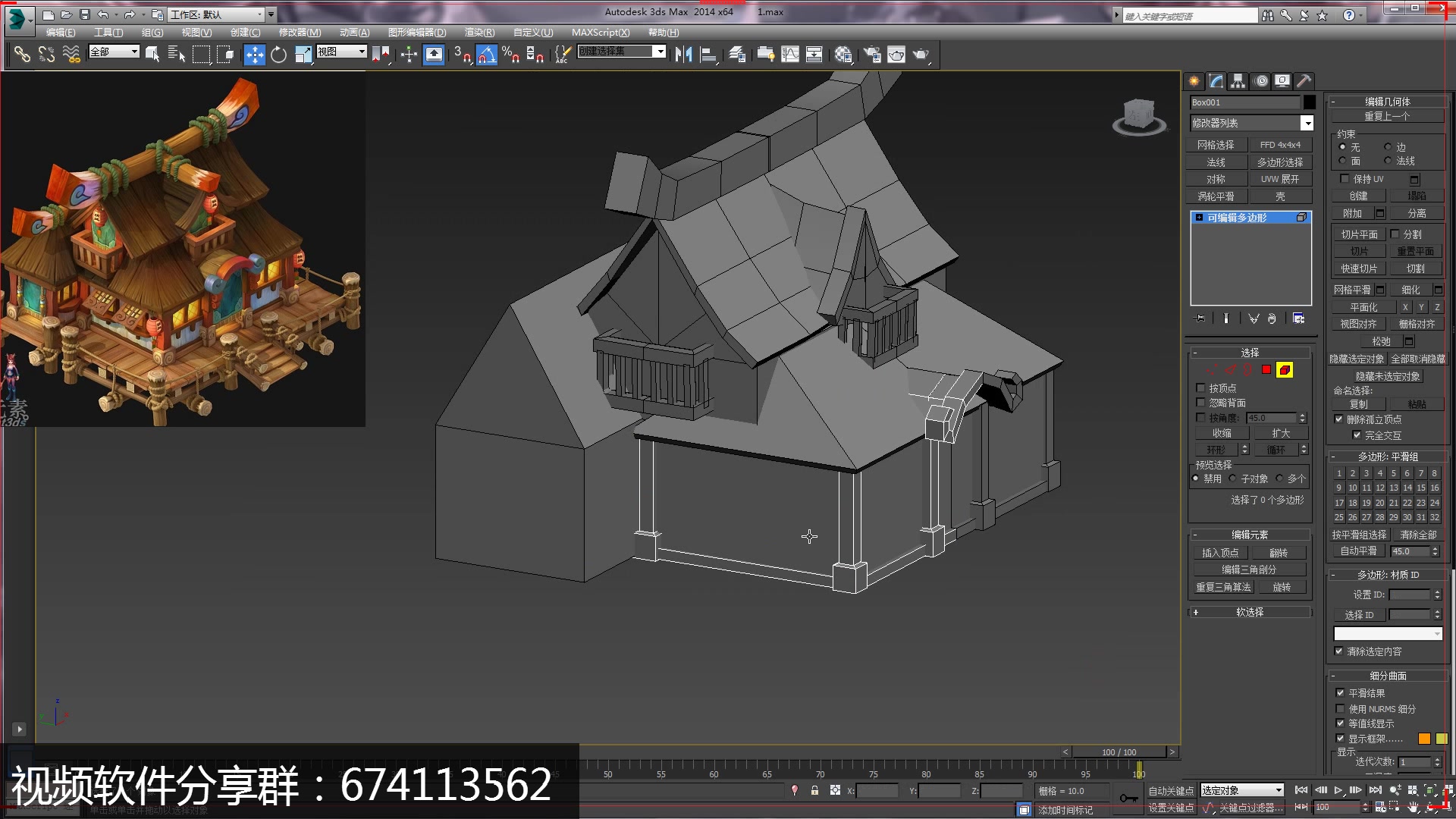Toggle the Angle Snap icon
This screenshot has height=819, width=1456.
click(486, 54)
